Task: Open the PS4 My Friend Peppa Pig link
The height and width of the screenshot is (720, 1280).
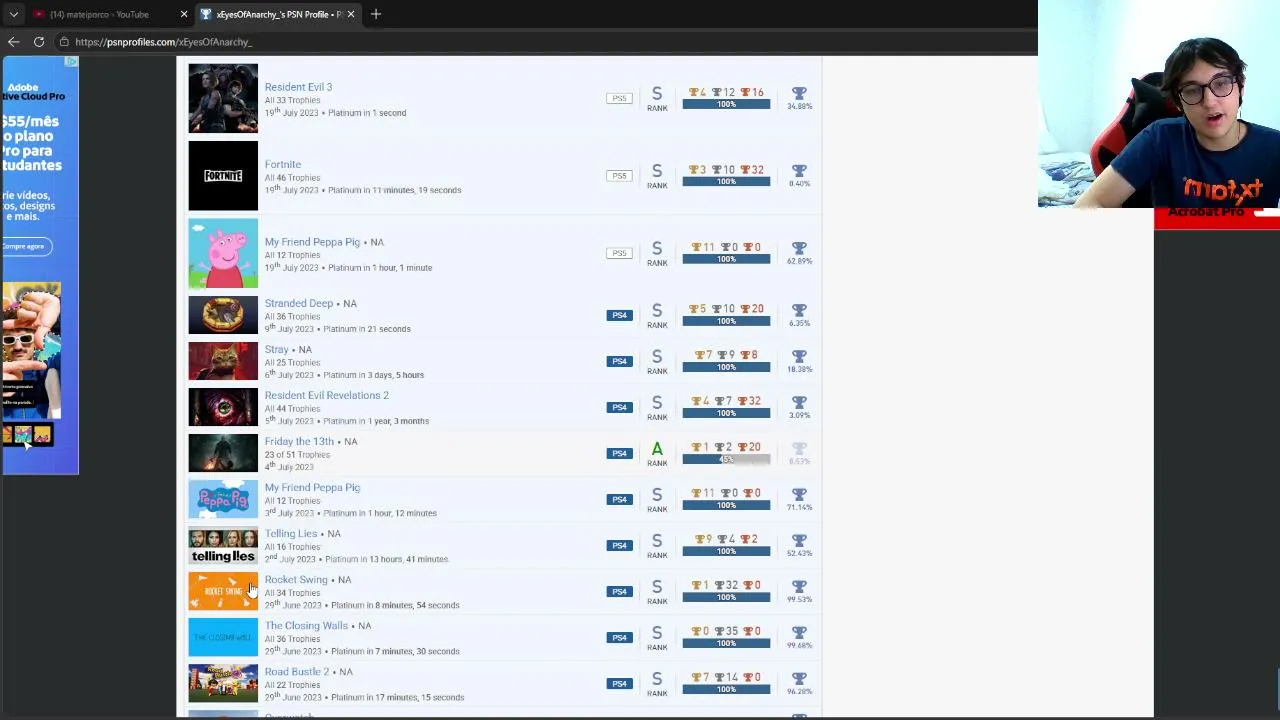Action: [x=312, y=487]
